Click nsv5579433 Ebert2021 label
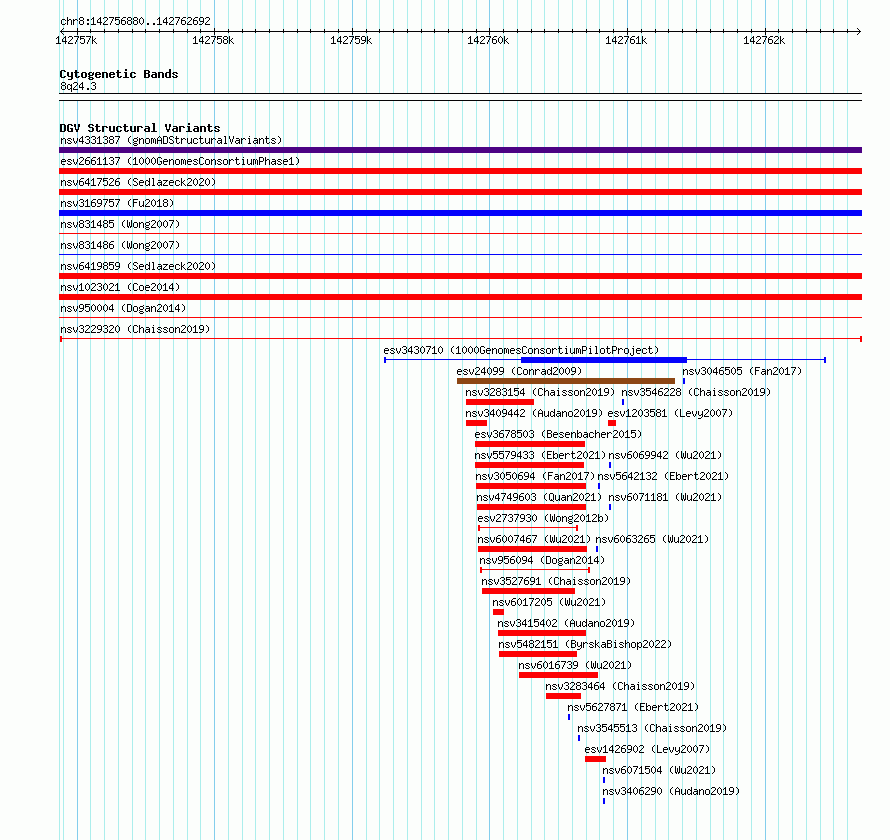 pos(540,455)
